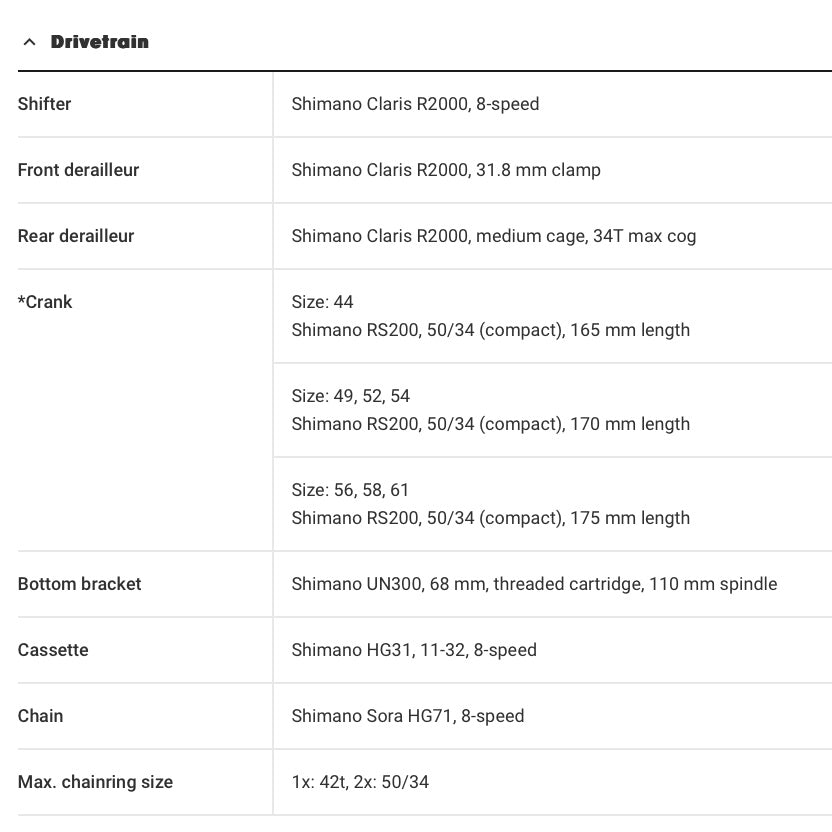832x832 pixels.
Task: Click the Size: 56, 58, 61 entry
Action: [350, 490]
